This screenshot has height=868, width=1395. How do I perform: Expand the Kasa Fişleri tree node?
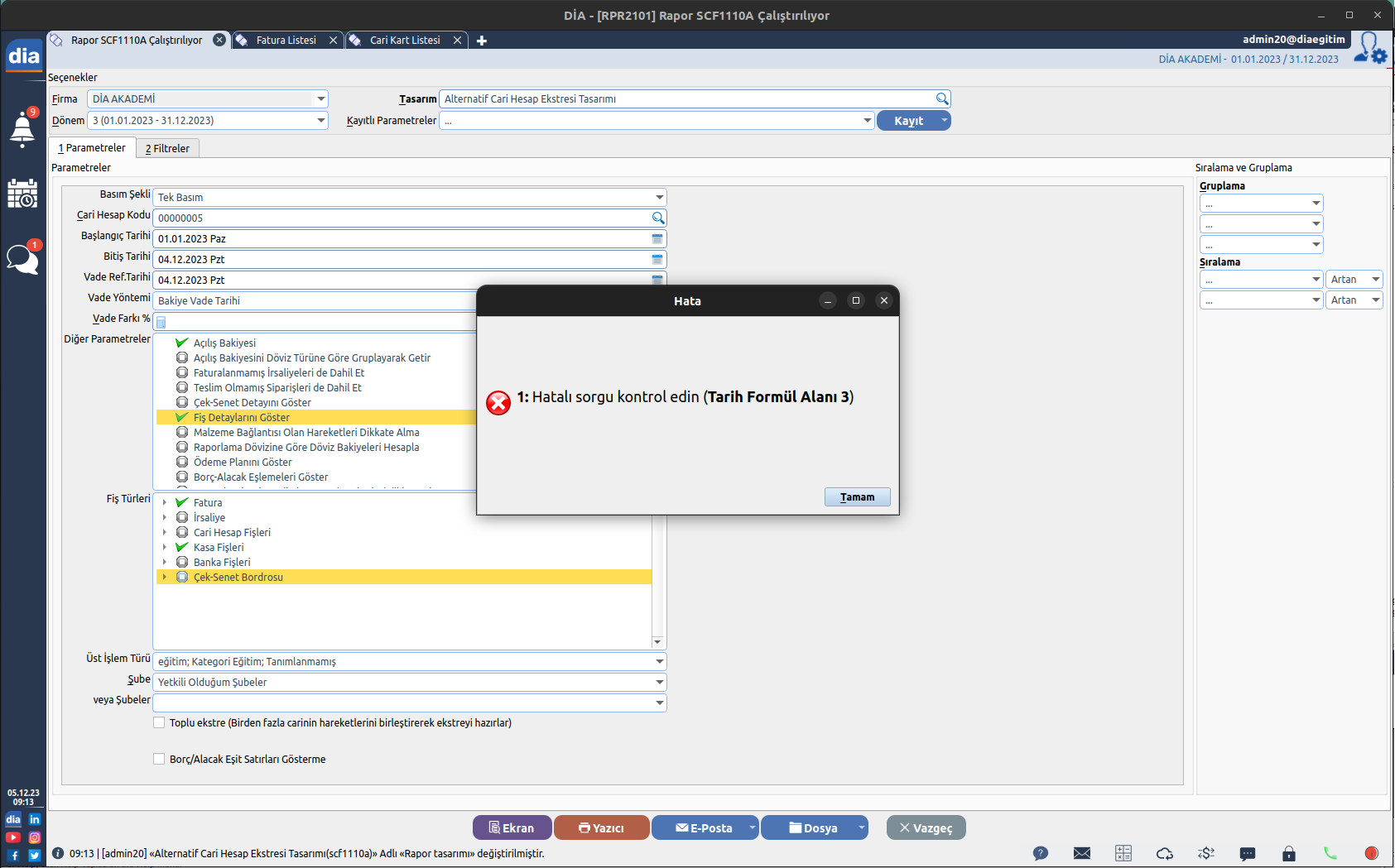(165, 548)
